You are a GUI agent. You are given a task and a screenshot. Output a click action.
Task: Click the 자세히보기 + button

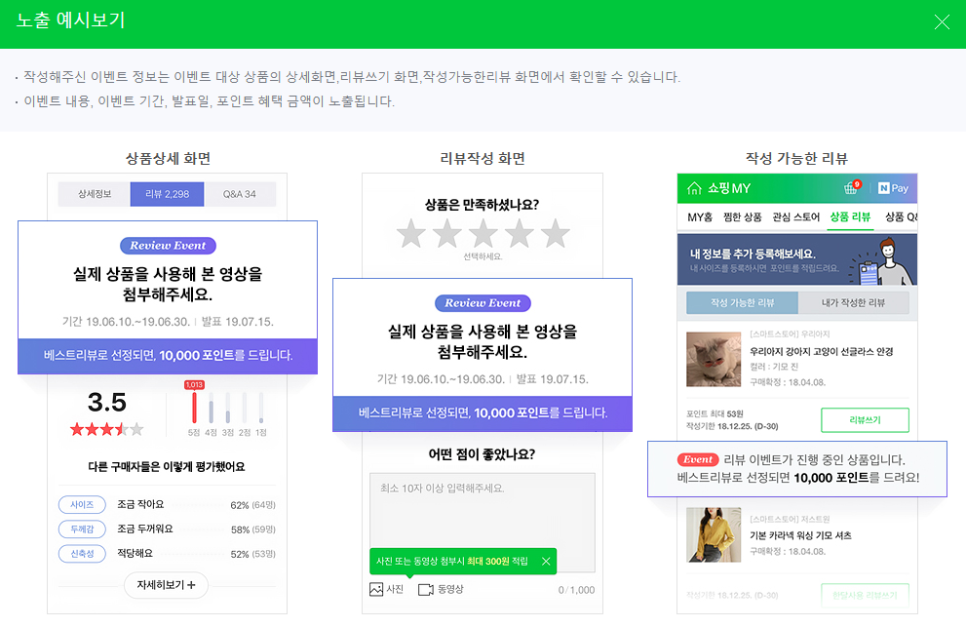click(166, 585)
